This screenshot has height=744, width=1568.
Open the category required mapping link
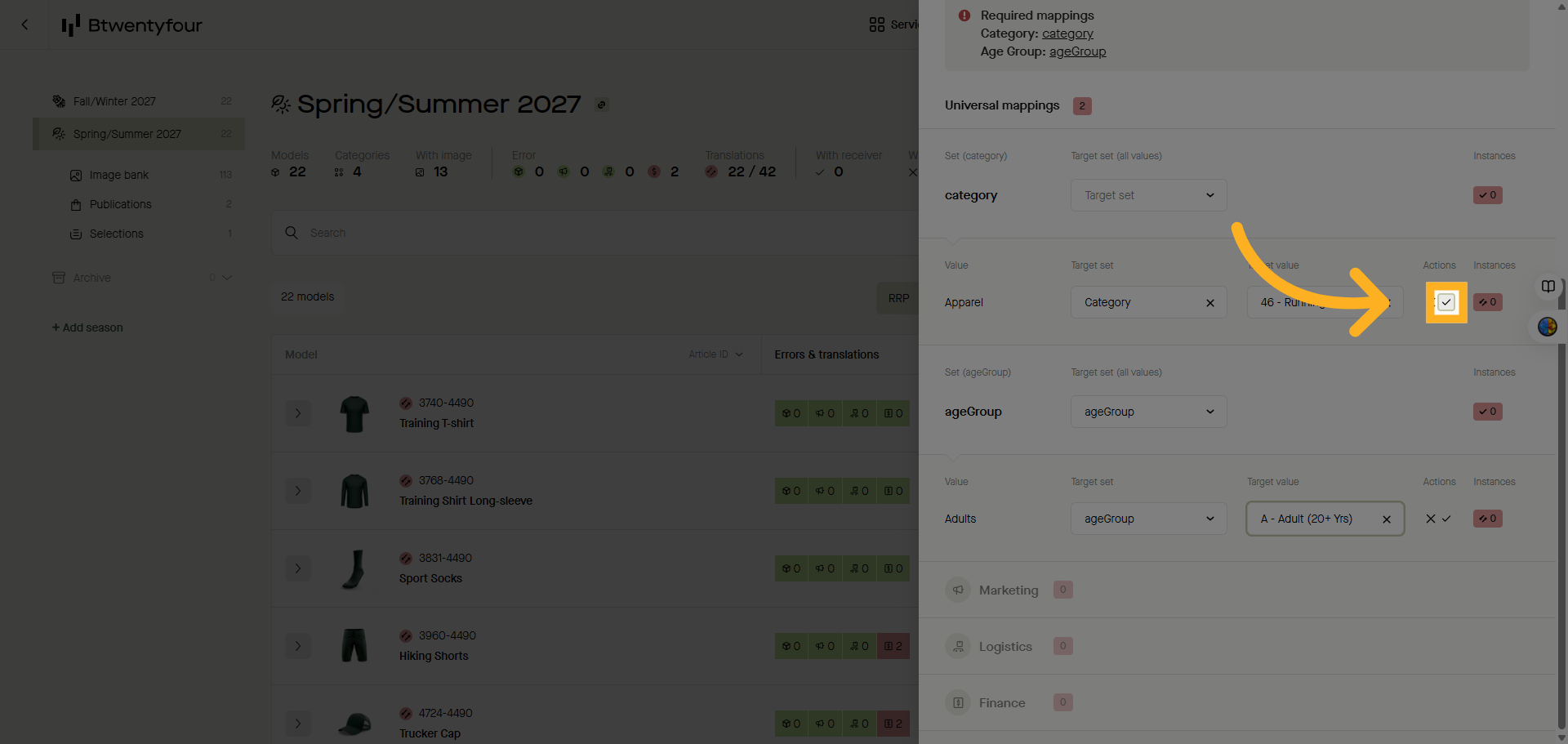tap(1067, 33)
